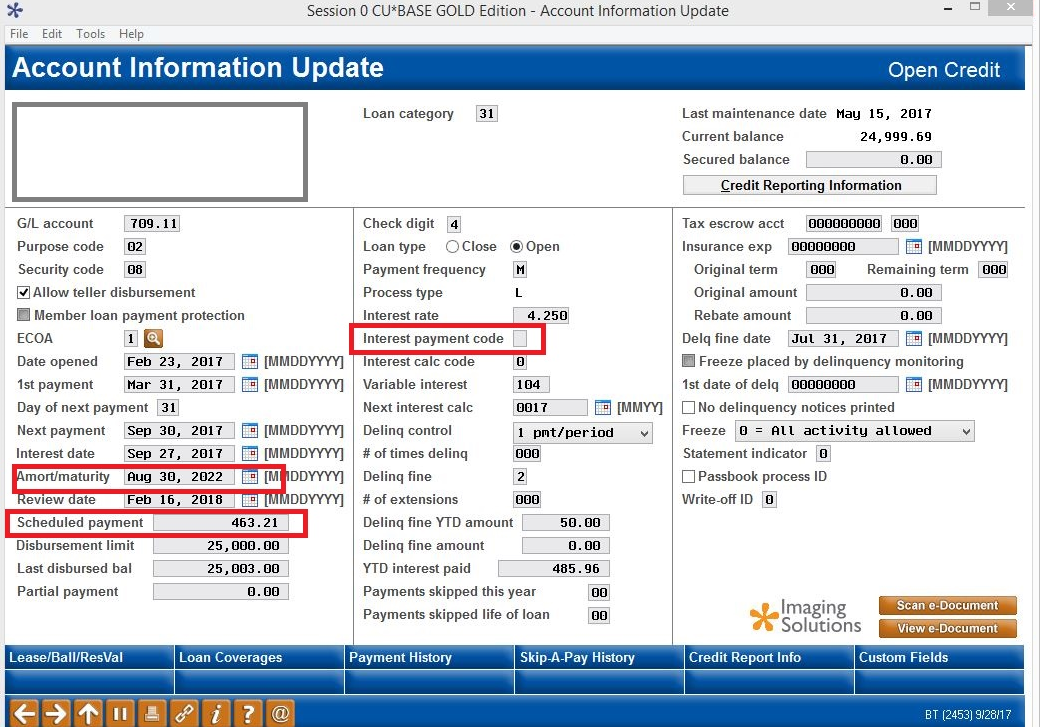
Task: Click the Interest rate field
Action: pyautogui.click(x=541, y=316)
